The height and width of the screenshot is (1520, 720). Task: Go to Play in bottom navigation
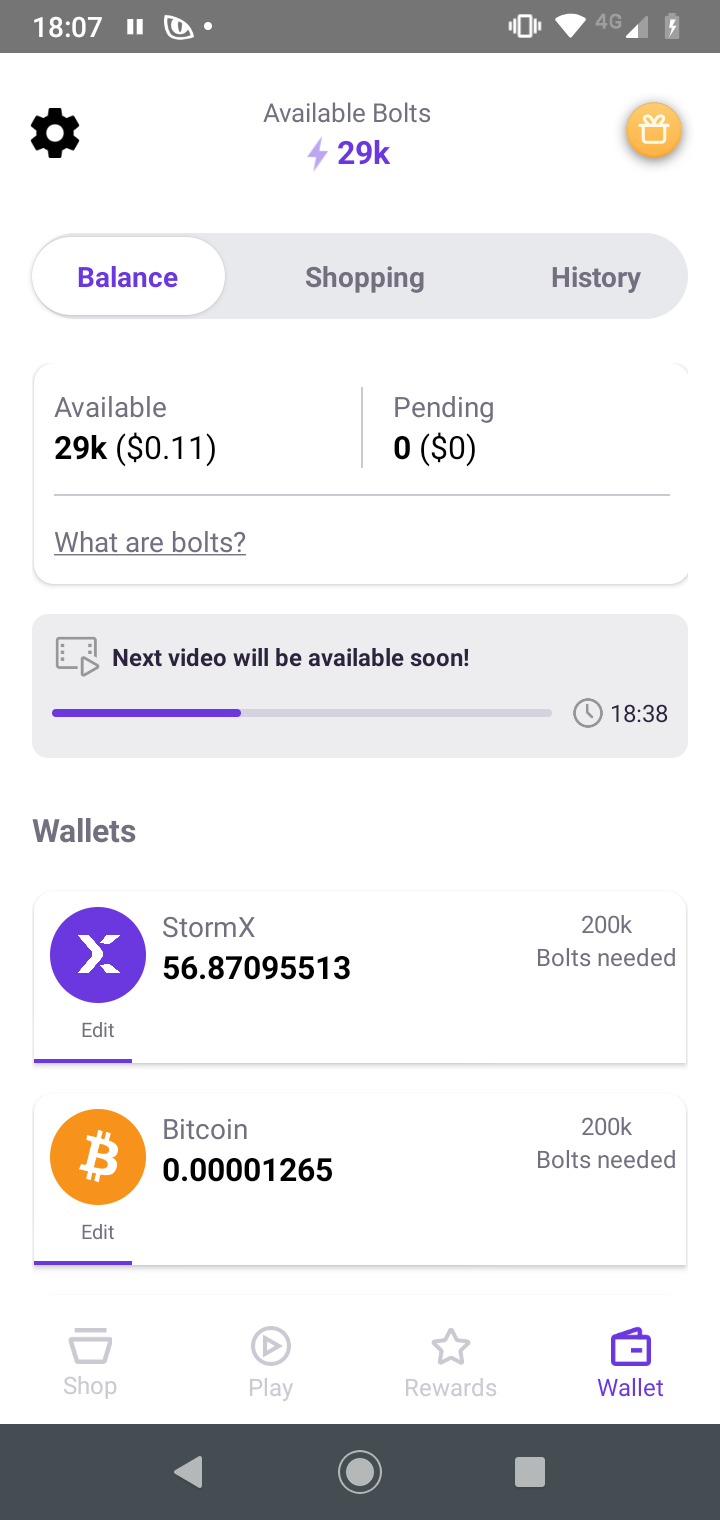270,1362
